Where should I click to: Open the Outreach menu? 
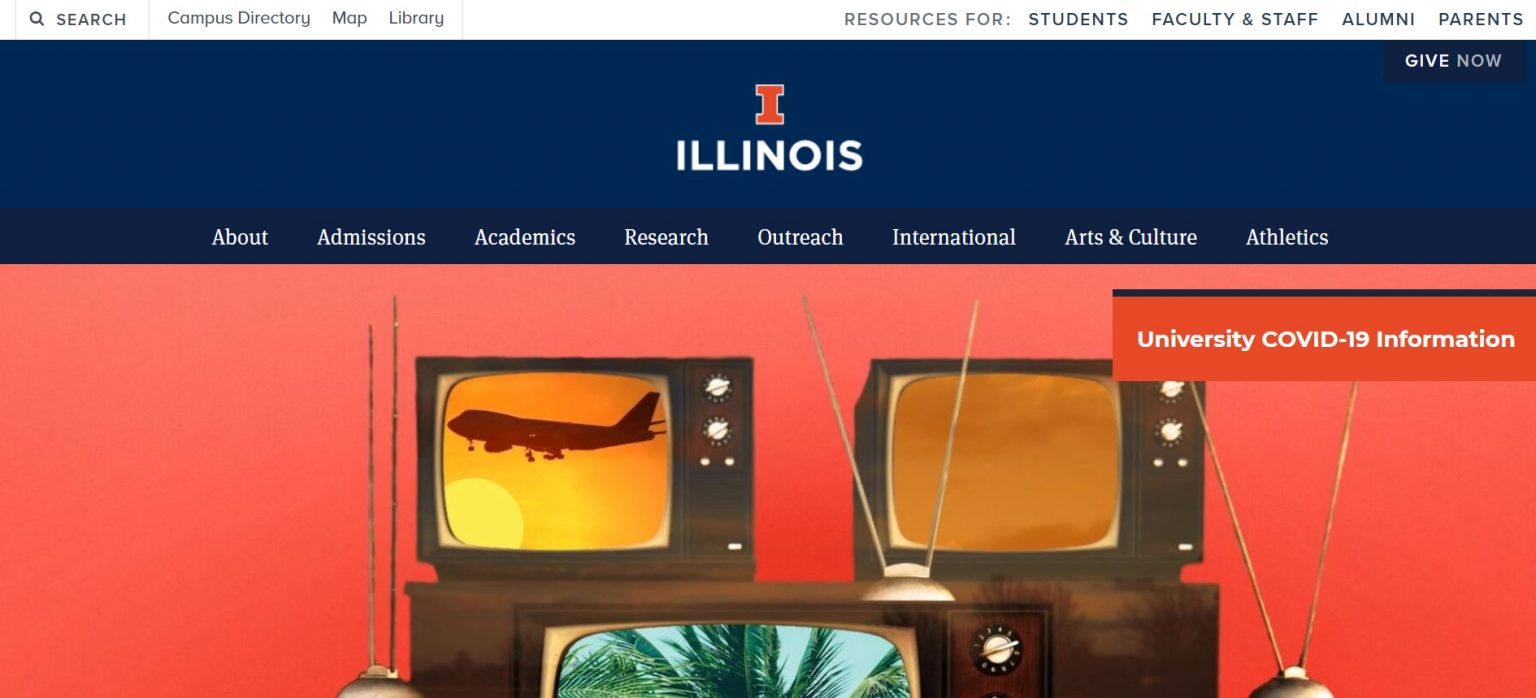coord(800,237)
